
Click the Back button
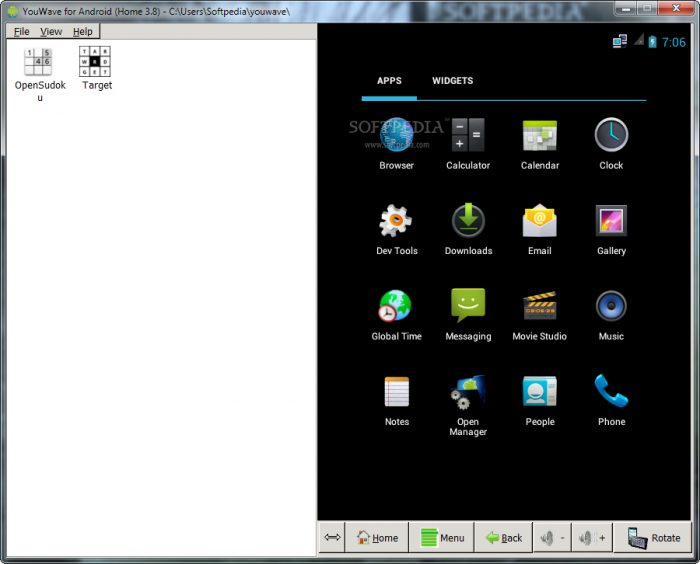(504, 538)
